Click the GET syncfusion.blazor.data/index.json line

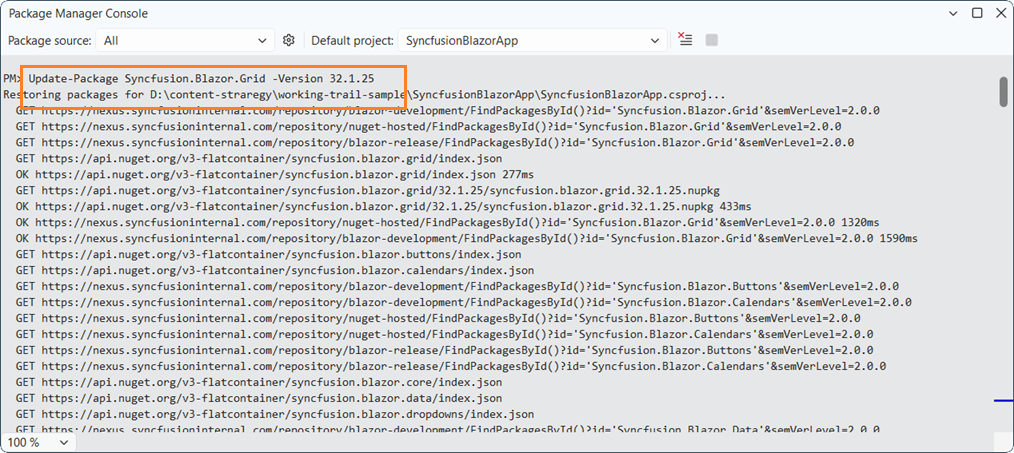tap(259, 399)
